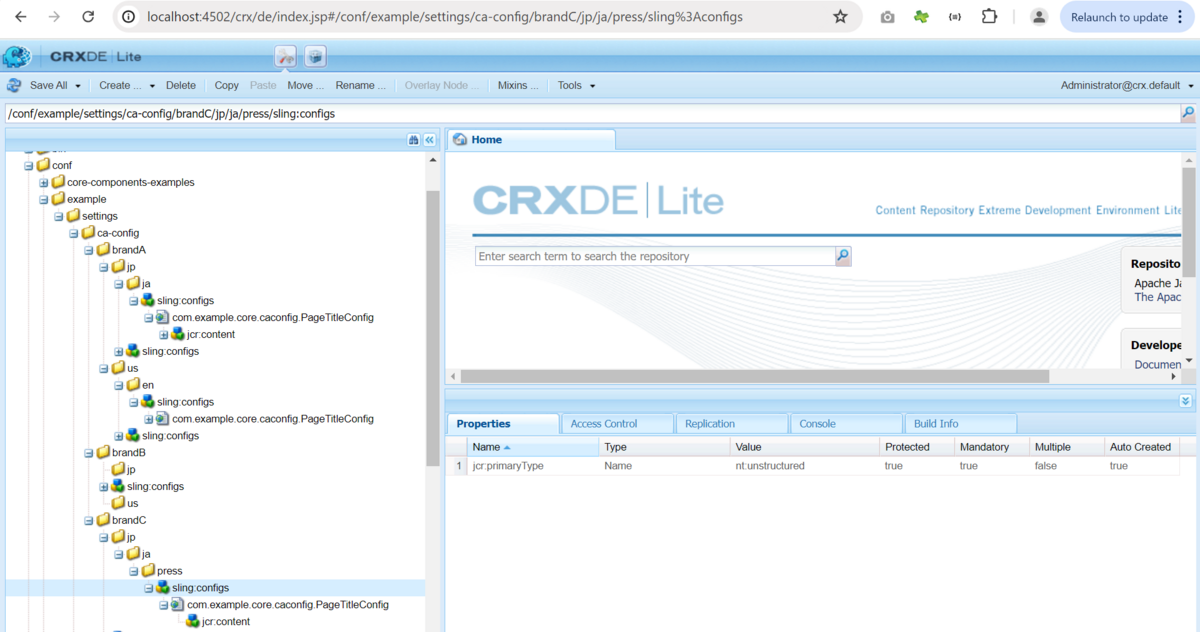Collapse the conf tree node
The height and width of the screenshot is (632, 1200).
click(x=29, y=165)
